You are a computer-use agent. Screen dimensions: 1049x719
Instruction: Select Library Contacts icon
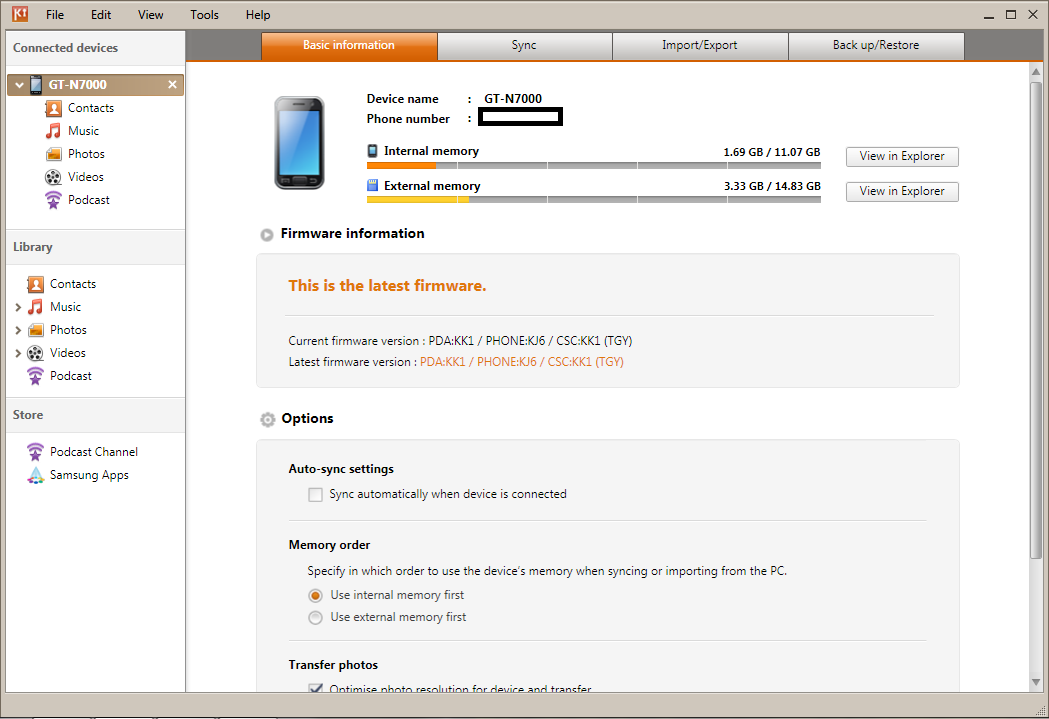(35, 284)
